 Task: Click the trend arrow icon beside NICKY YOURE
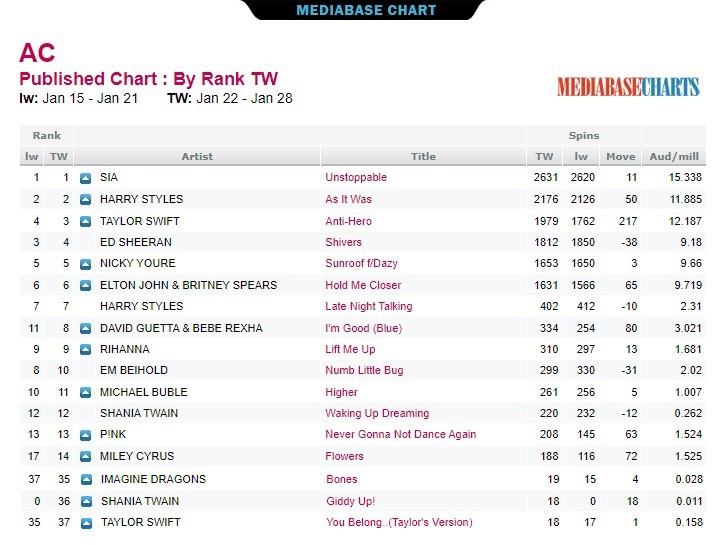(x=85, y=264)
